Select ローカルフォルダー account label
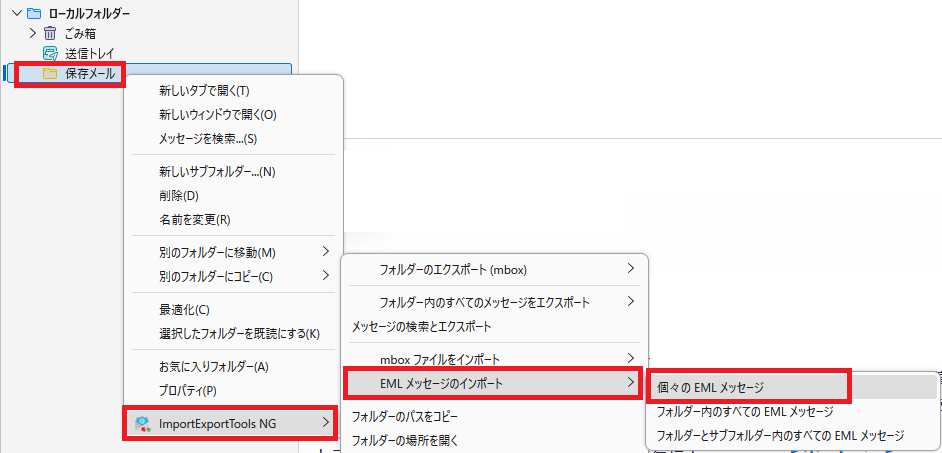This screenshot has width=942, height=453. [x=89, y=13]
